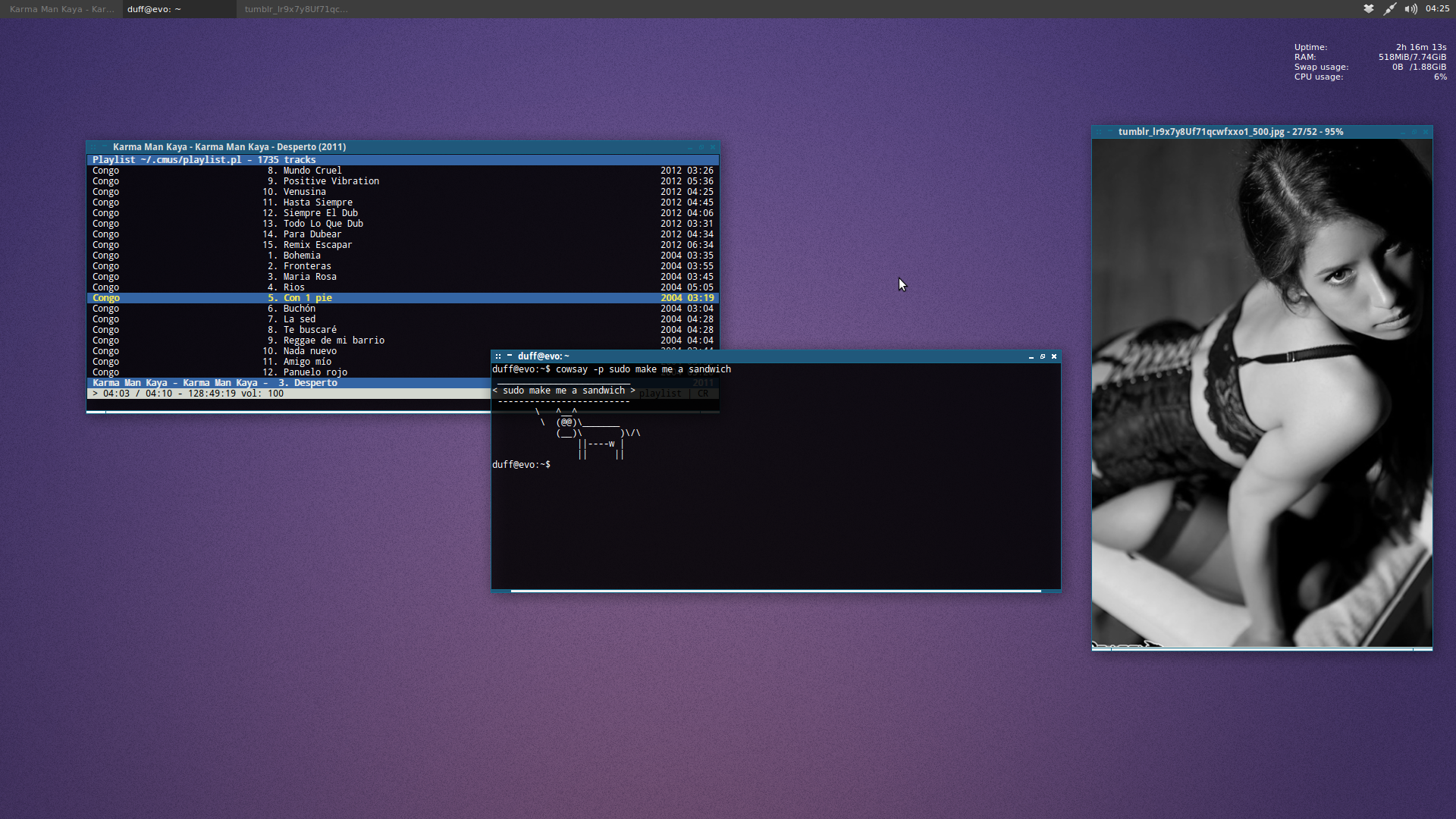
Task: Select track 7. La sed
Action: tap(403, 319)
